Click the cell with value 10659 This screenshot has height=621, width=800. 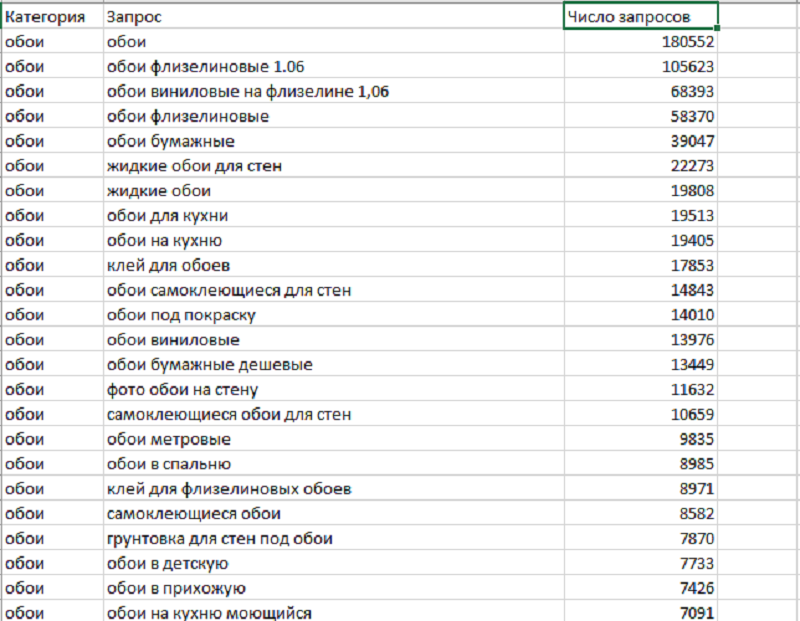(640, 414)
